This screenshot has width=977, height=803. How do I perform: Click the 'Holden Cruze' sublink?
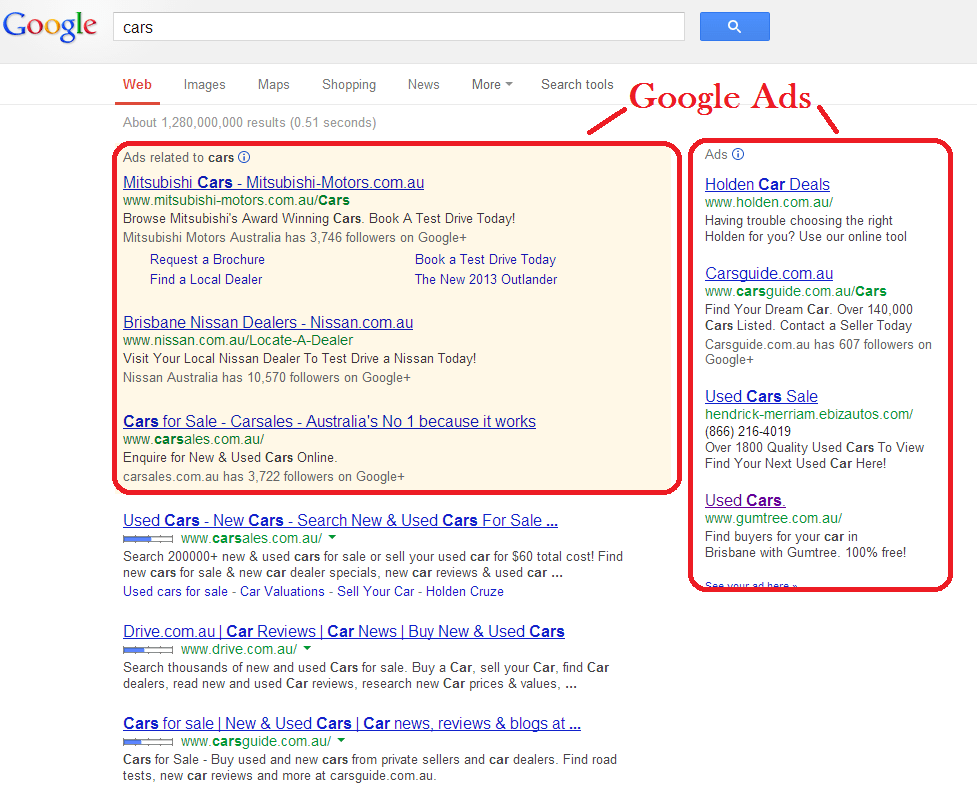[465, 591]
